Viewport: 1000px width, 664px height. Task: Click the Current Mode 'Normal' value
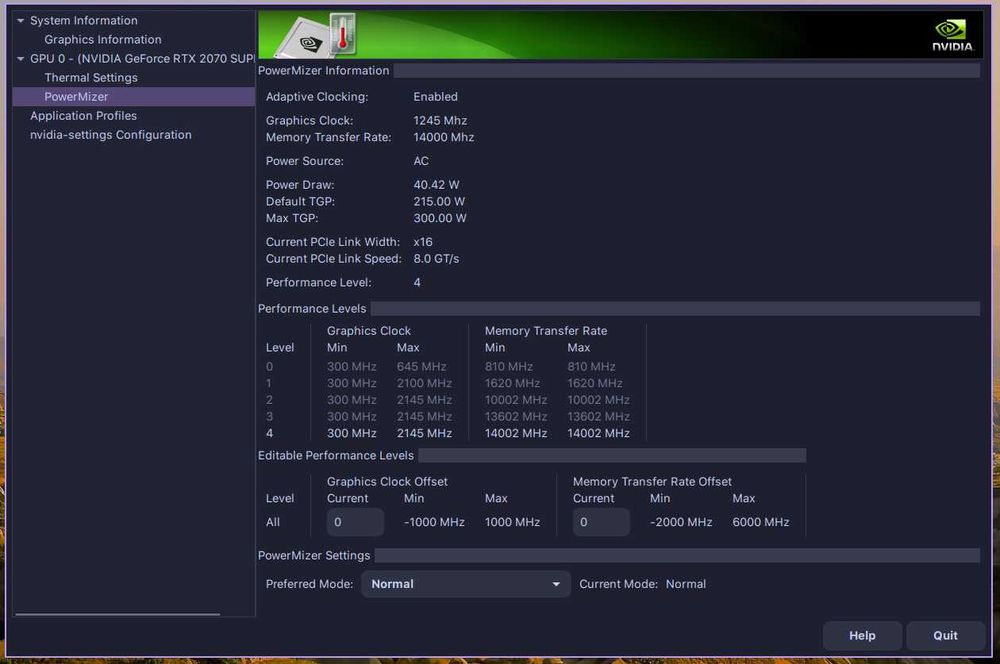686,584
